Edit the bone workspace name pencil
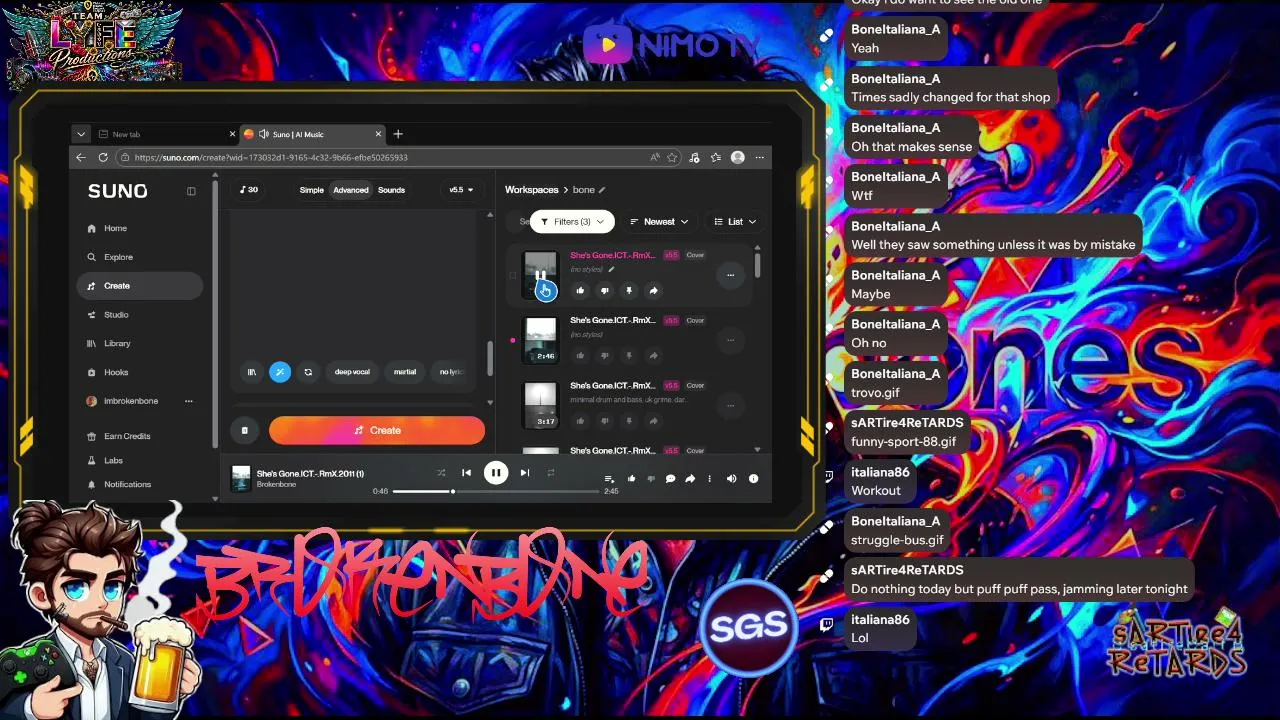Image resolution: width=1280 pixels, height=720 pixels. coord(602,190)
